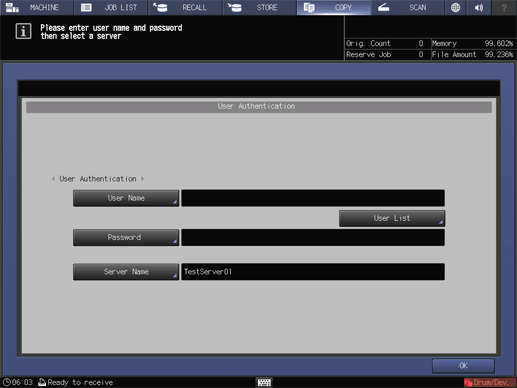The image size is (517, 388).
Task: Click the clock icon showing 06:03
Action: point(6,382)
